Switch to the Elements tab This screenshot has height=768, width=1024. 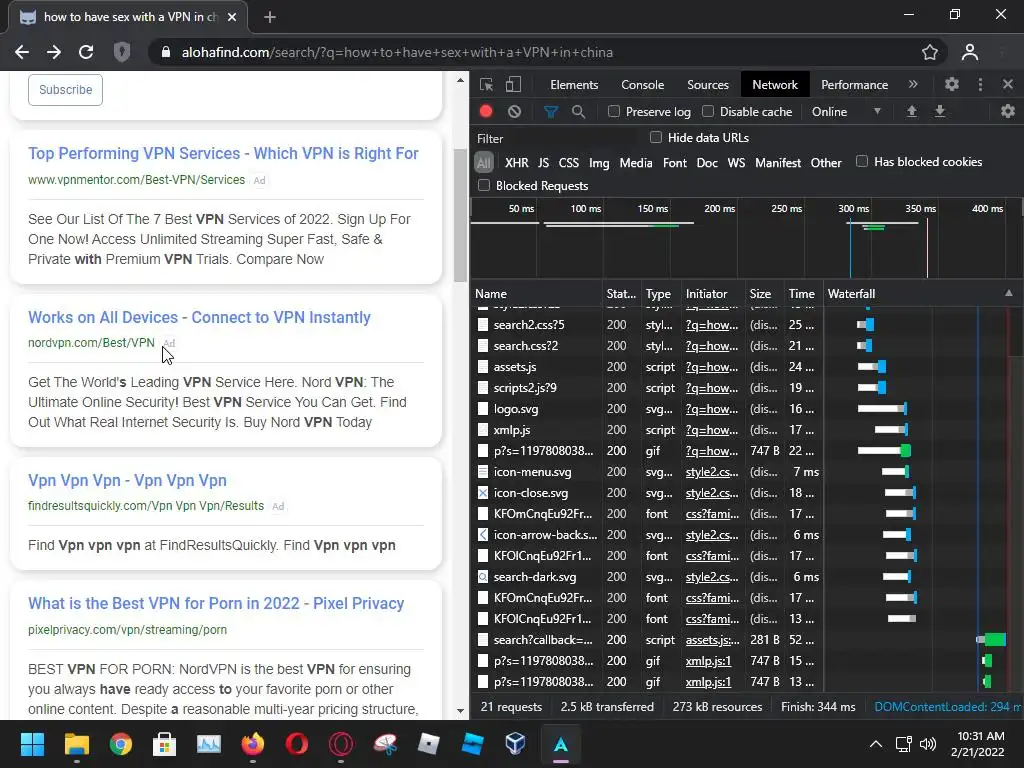point(574,85)
